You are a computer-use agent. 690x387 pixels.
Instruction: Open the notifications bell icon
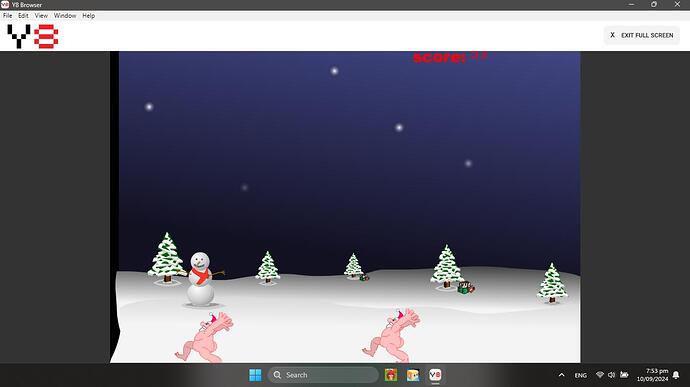[676, 375]
